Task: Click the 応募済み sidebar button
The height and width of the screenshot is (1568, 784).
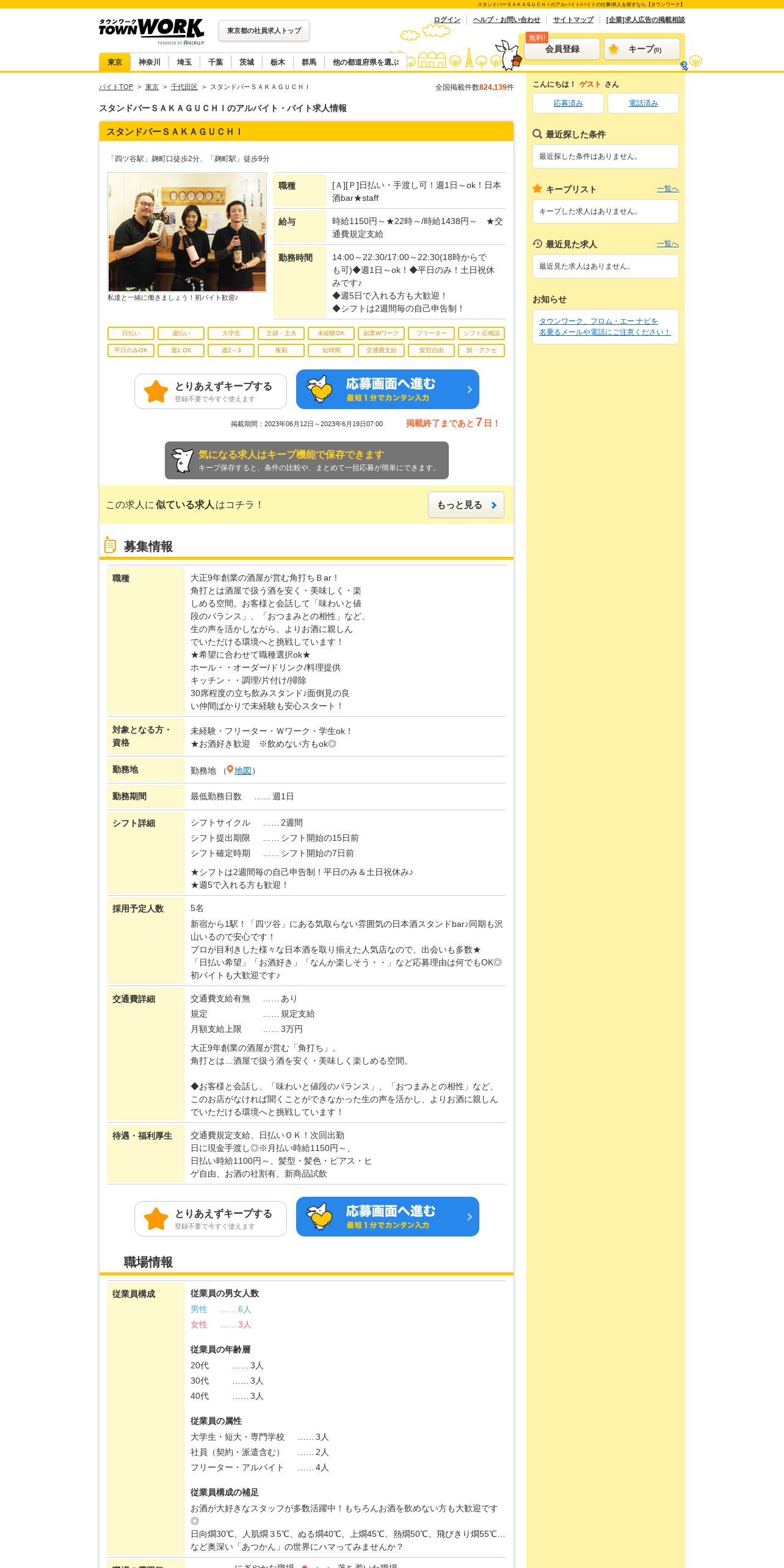Action: (568, 103)
